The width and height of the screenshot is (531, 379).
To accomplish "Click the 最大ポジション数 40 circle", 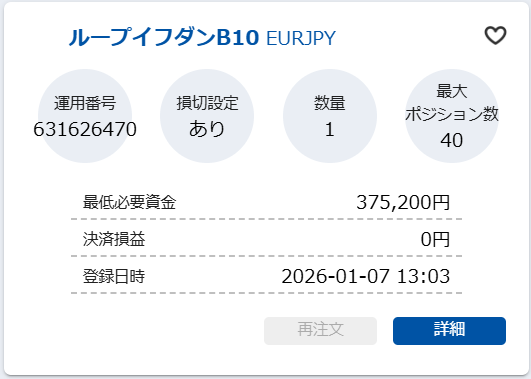I will pyautogui.click(x=452, y=116).
